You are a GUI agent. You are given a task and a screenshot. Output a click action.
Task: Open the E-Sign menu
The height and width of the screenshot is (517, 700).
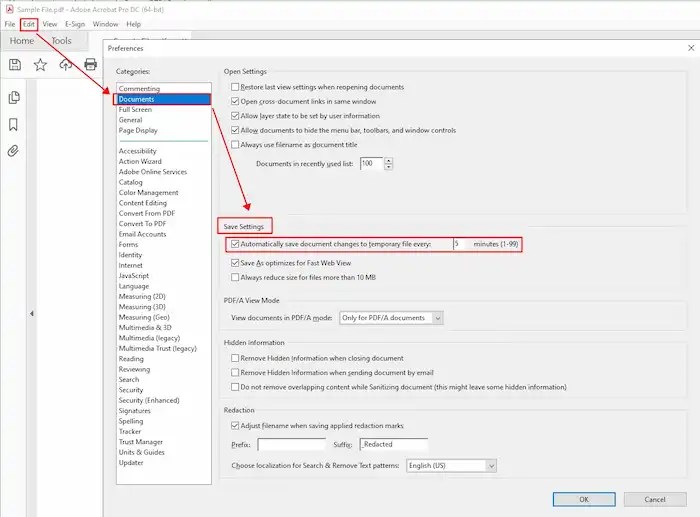tap(75, 24)
